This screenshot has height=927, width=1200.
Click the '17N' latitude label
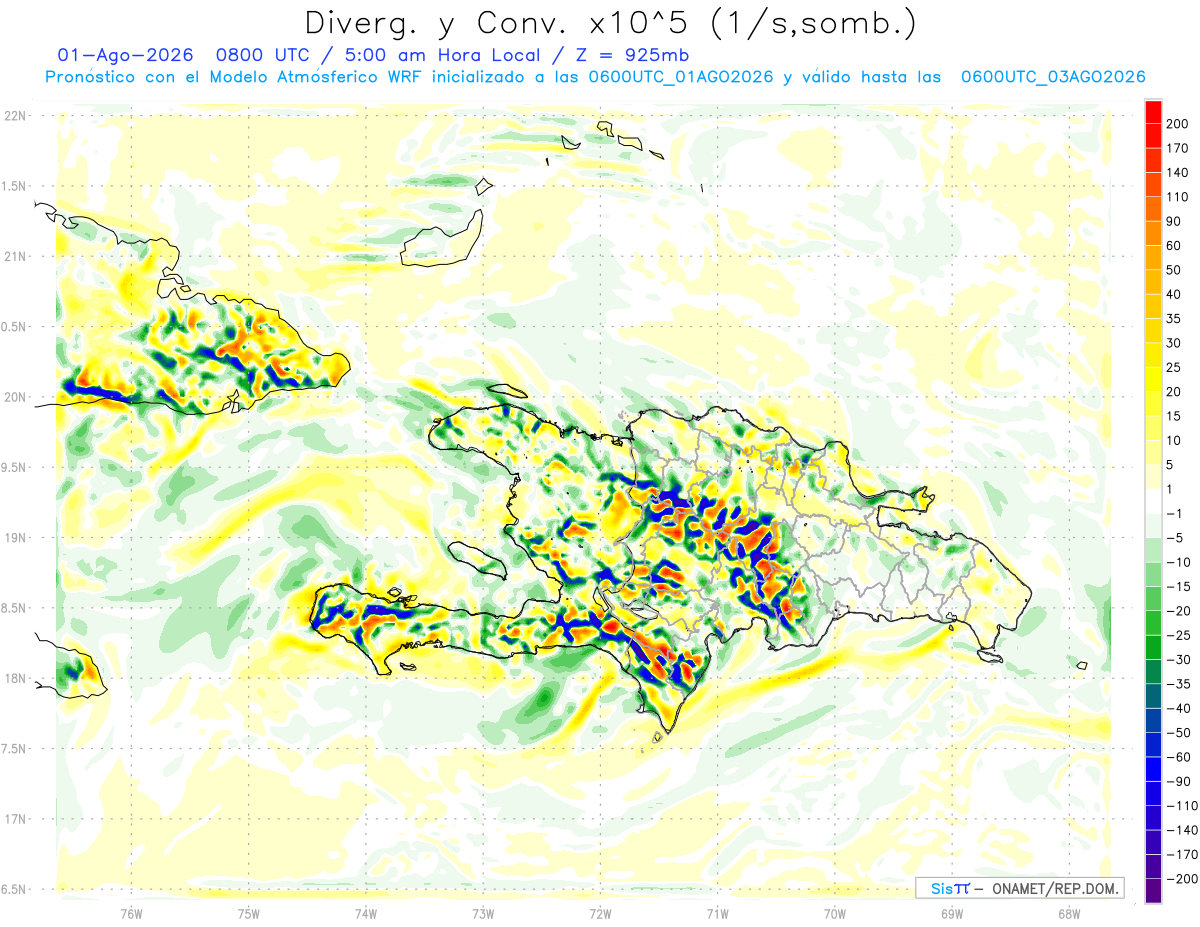[x=15, y=819]
